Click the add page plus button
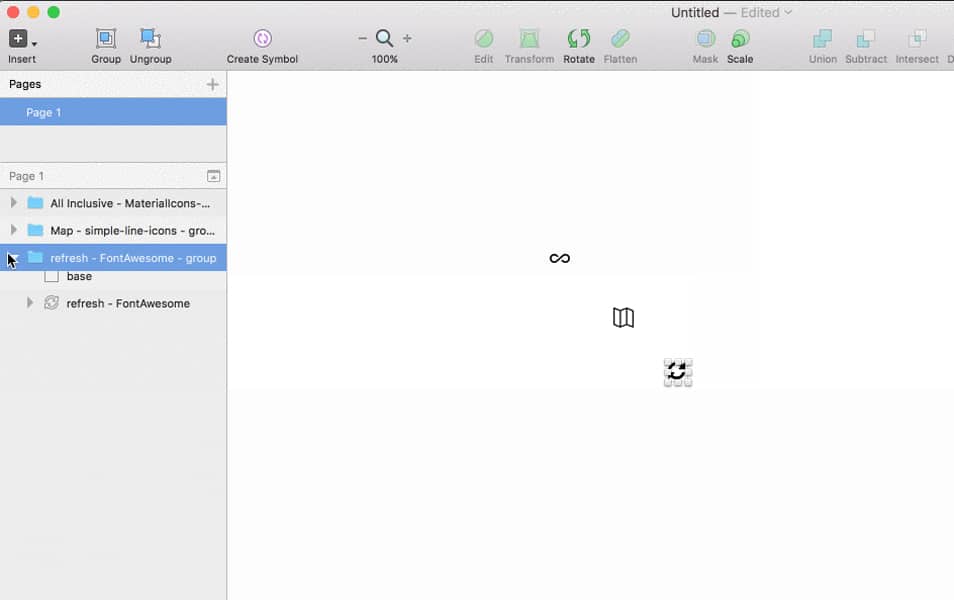The width and height of the screenshot is (954, 600). [x=211, y=84]
